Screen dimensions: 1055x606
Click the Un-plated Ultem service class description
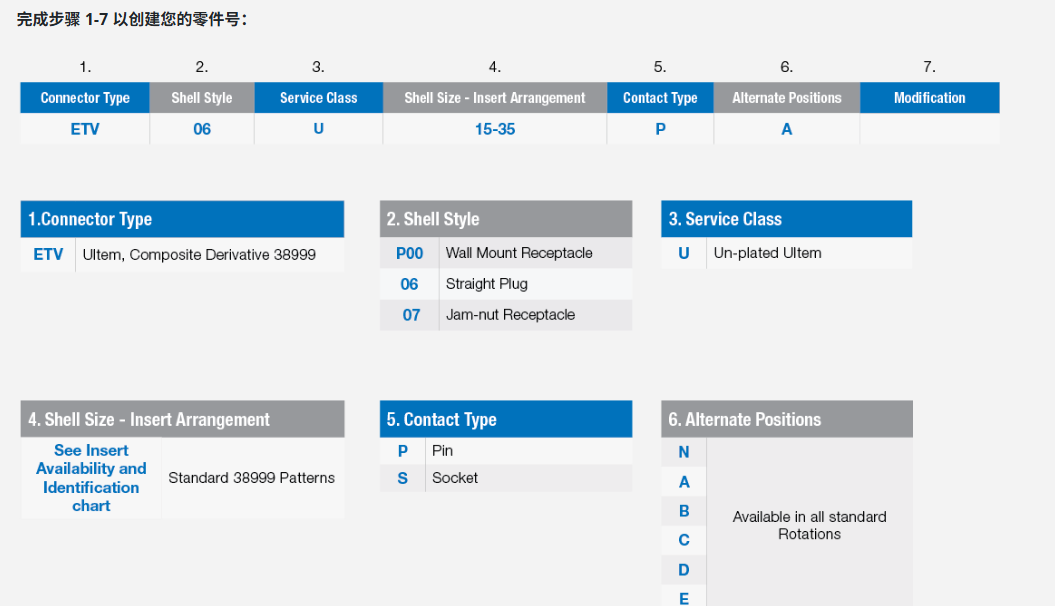pos(767,253)
